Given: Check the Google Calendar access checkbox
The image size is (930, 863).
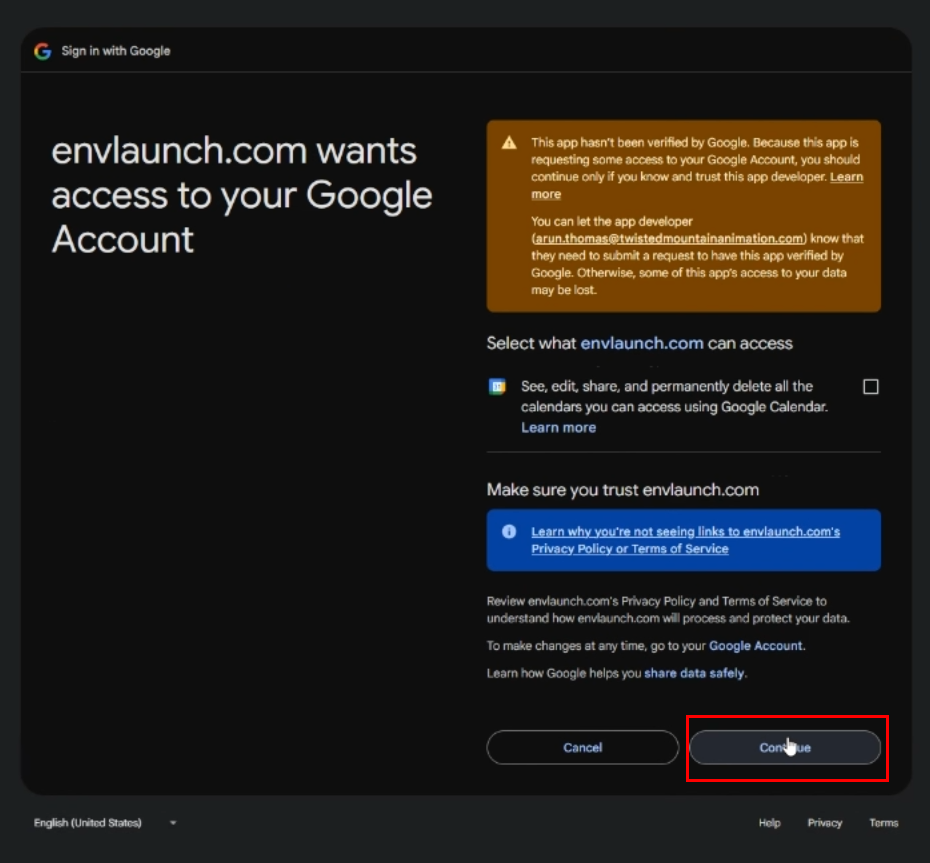Looking at the screenshot, I should pyautogui.click(x=871, y=387).
